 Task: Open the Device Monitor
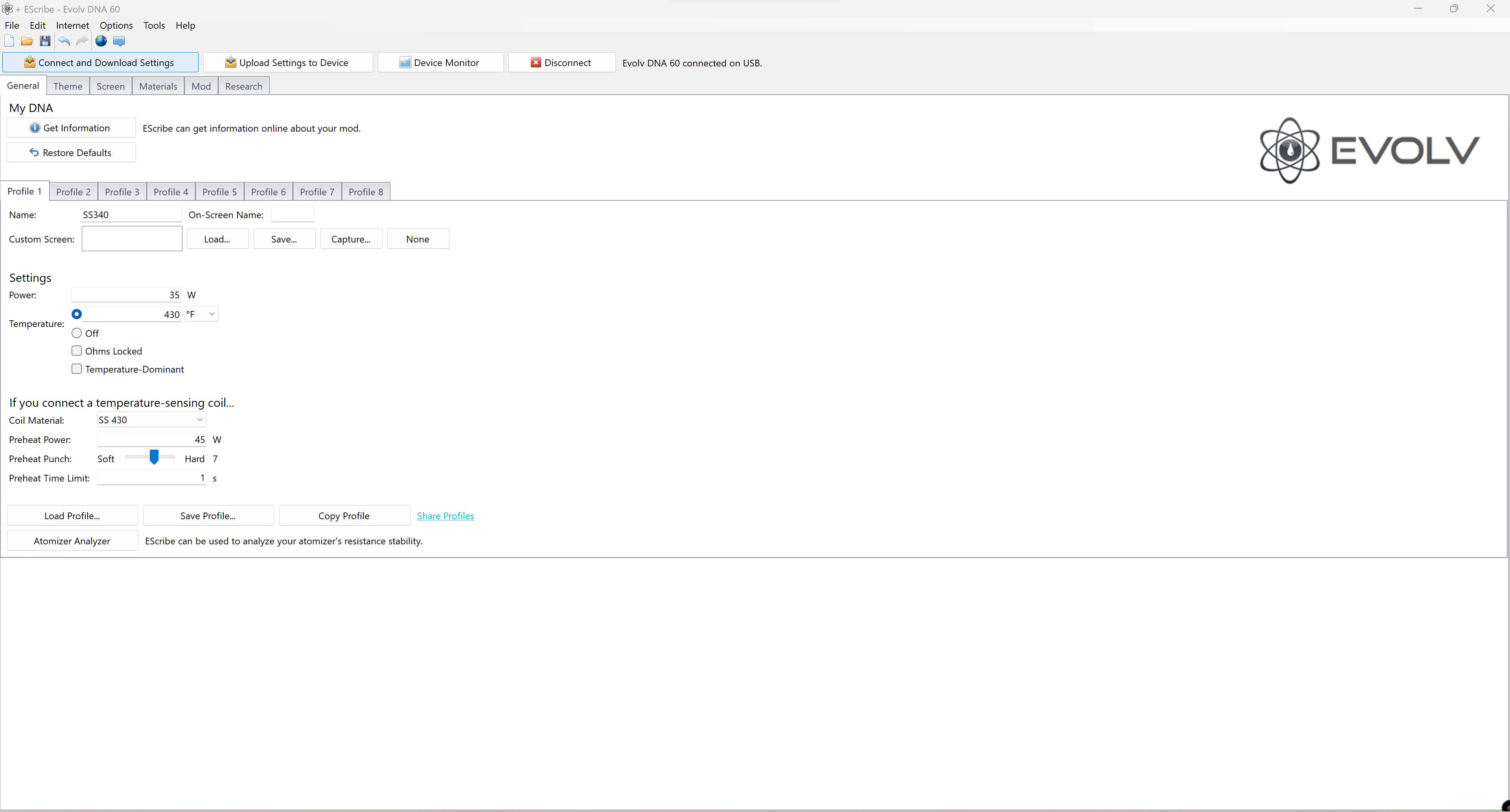440,62
